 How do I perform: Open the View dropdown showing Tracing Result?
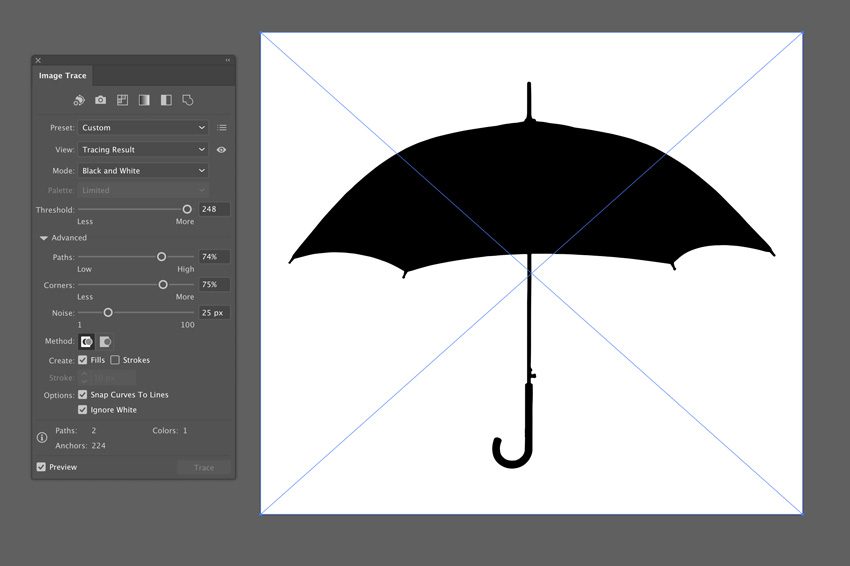[143, 150]
